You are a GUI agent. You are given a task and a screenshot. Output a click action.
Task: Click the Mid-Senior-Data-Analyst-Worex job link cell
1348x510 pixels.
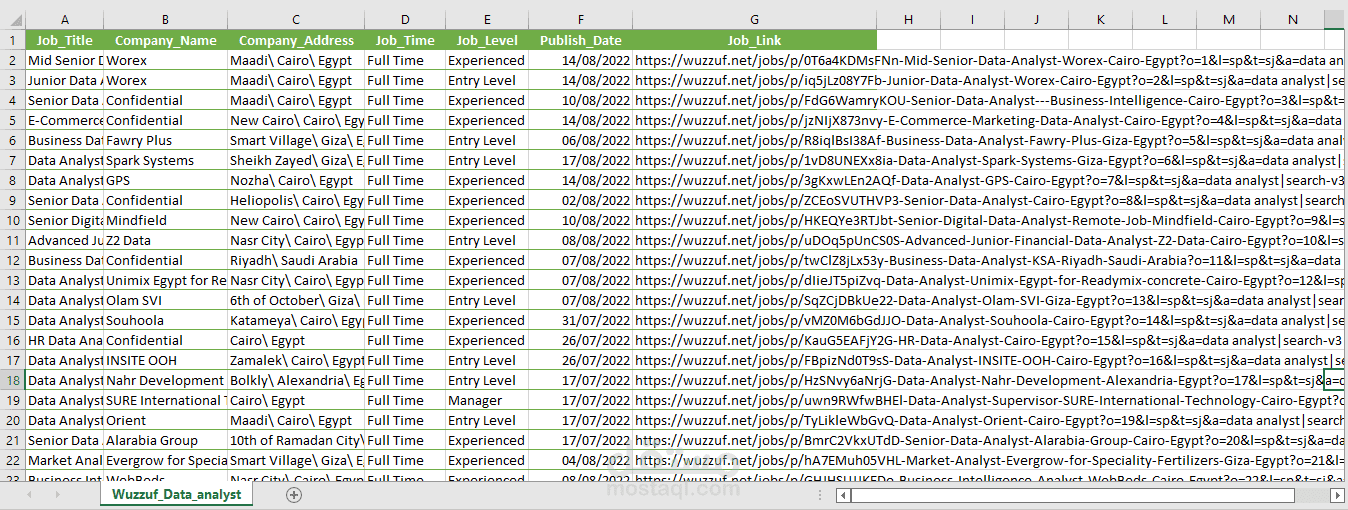click(x=755, y=60)
